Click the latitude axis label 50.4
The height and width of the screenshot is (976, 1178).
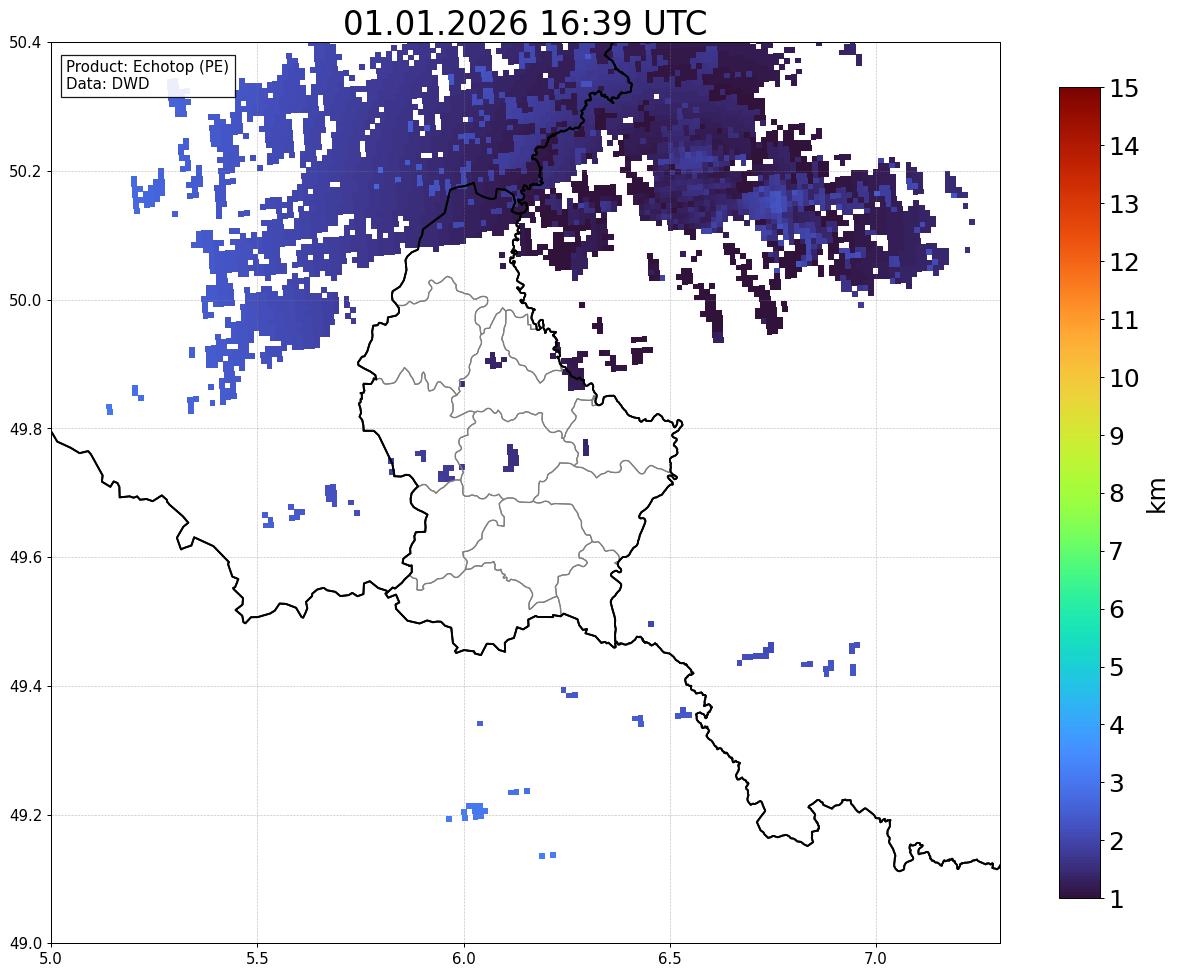click(x=24, y=43)
